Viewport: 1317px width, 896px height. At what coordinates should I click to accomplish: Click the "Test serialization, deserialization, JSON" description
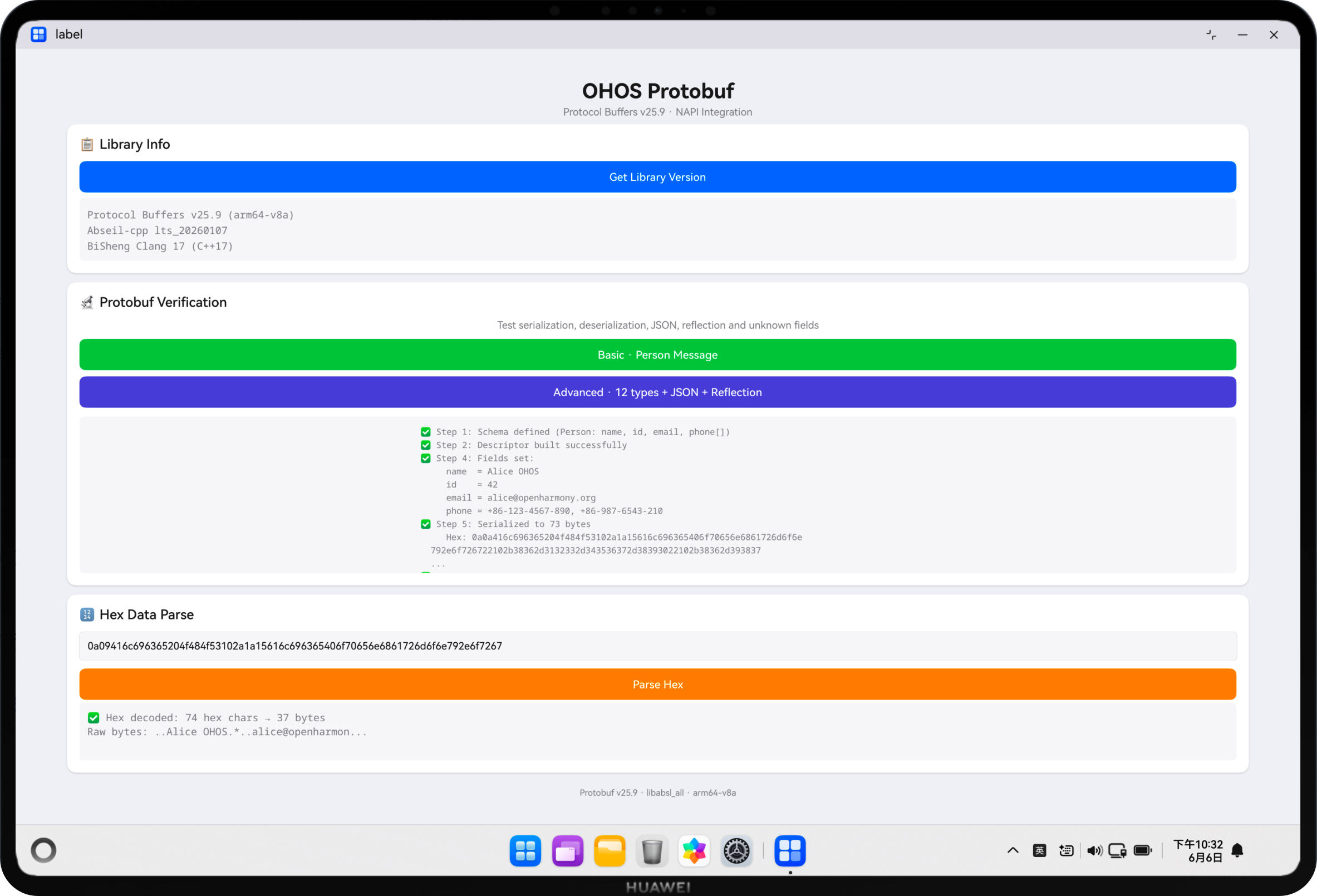pos(657,326)
